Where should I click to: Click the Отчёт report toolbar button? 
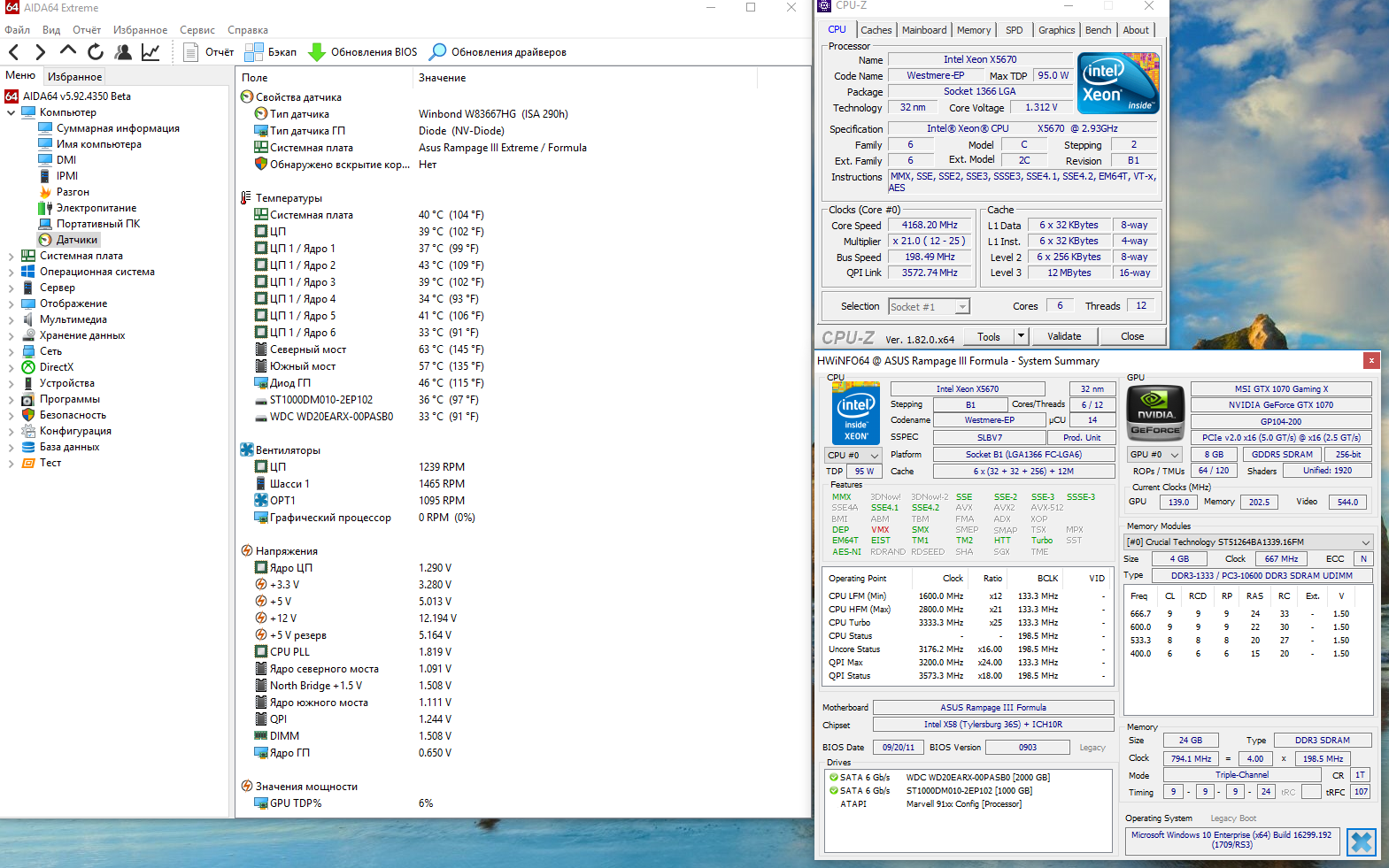point(209,52)
